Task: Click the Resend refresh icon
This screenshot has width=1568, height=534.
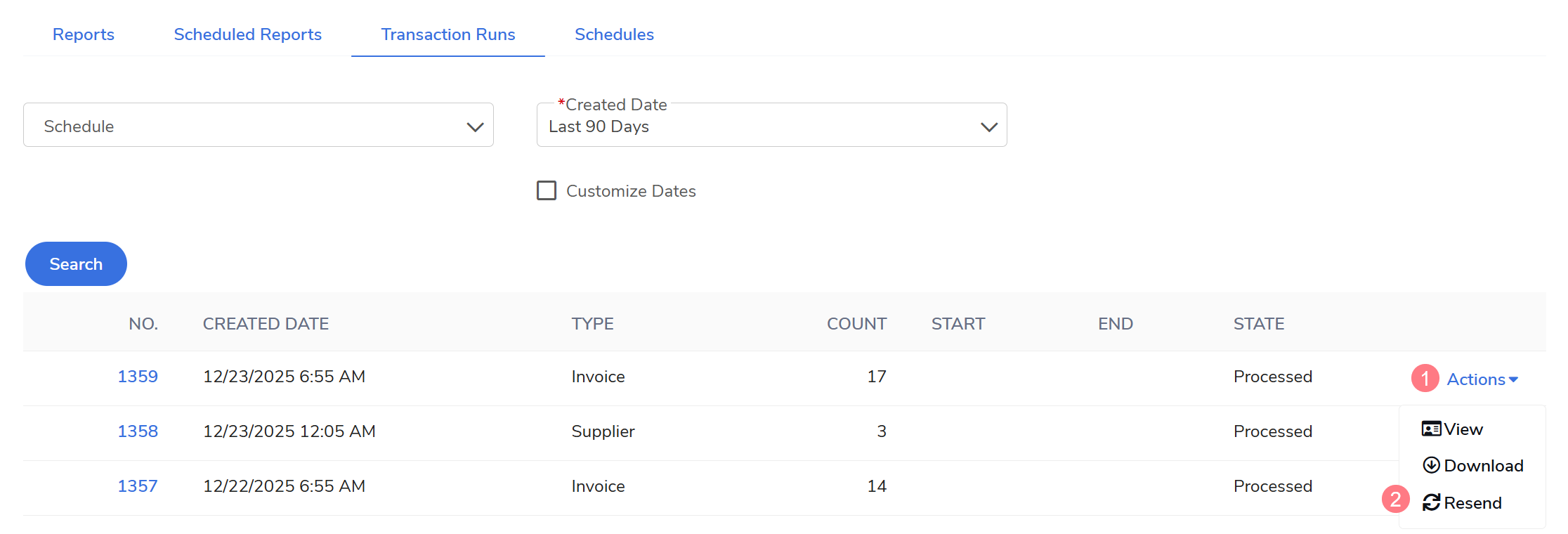Action: (1431, 502)
